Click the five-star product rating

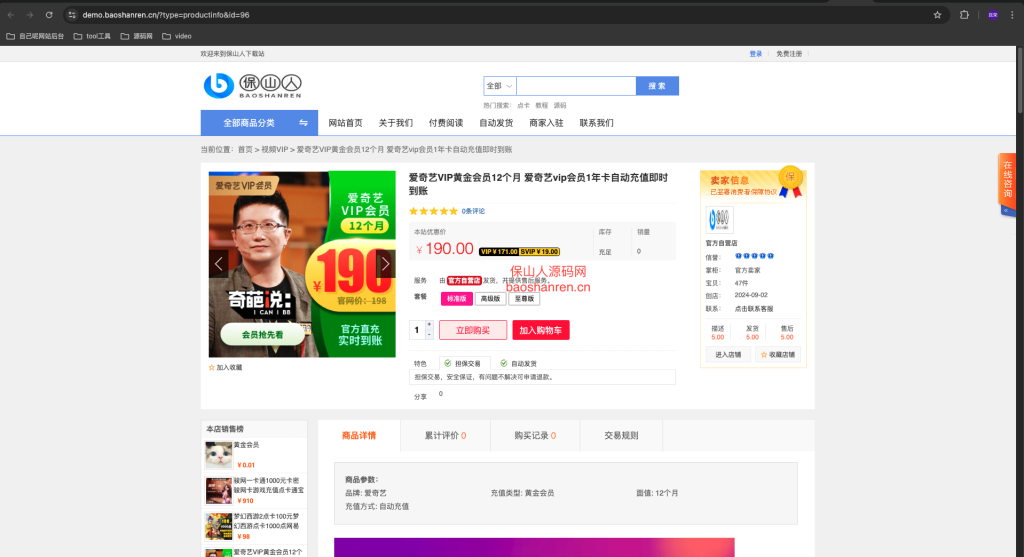click(x=433, y=211)
